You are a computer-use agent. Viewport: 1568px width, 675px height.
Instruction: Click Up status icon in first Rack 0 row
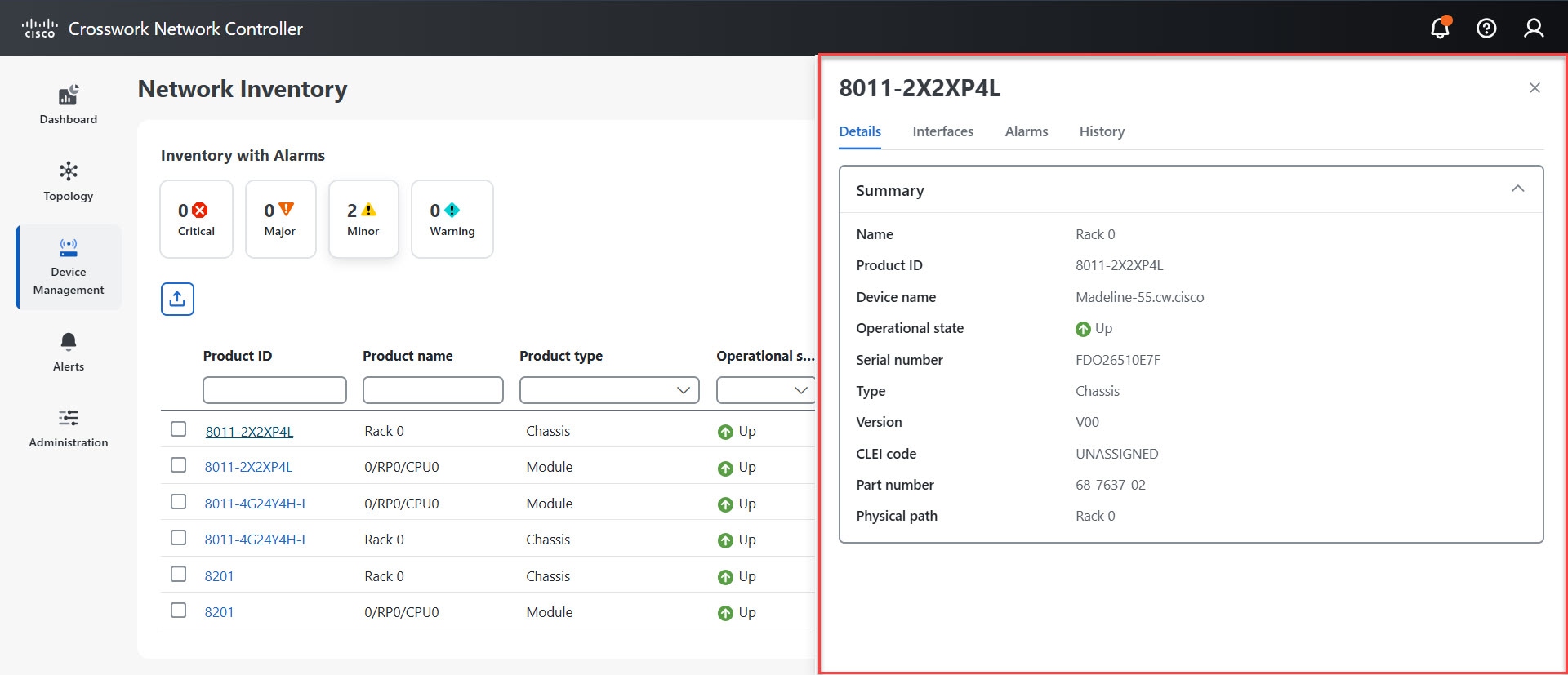click(x=725, y=432)
